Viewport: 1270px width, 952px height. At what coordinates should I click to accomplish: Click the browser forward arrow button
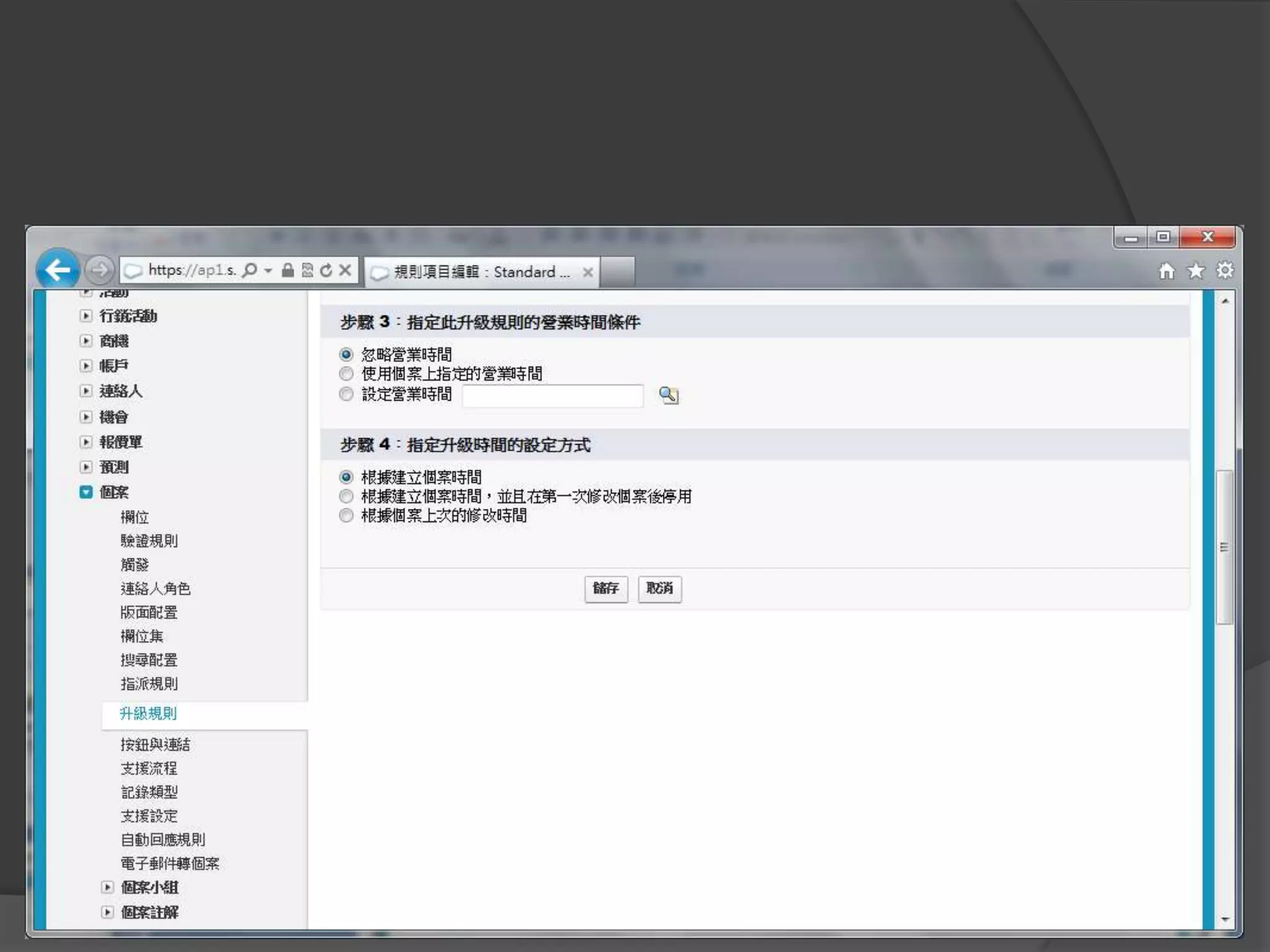point(99,270)
